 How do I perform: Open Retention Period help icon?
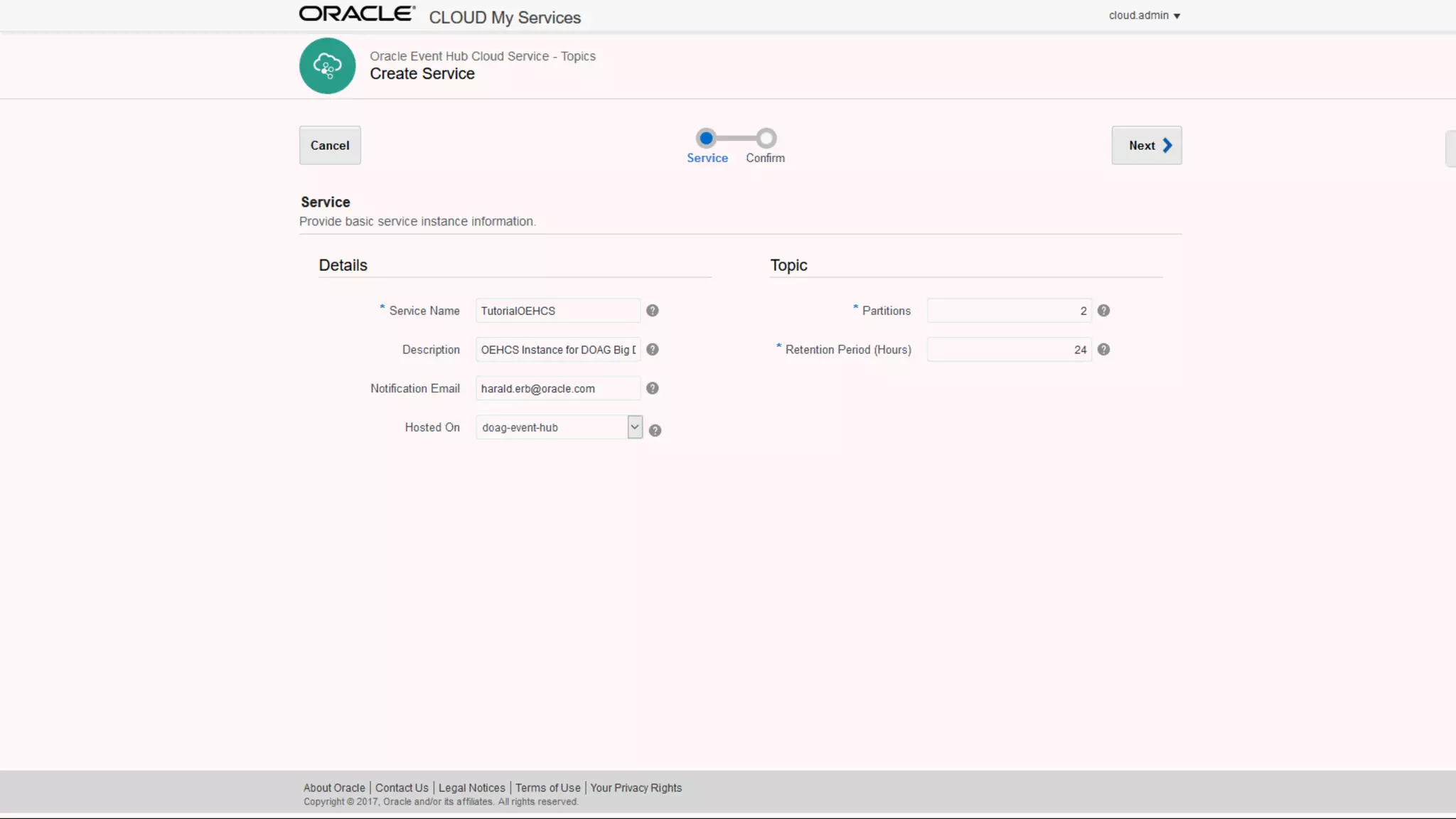(1103, 350)
